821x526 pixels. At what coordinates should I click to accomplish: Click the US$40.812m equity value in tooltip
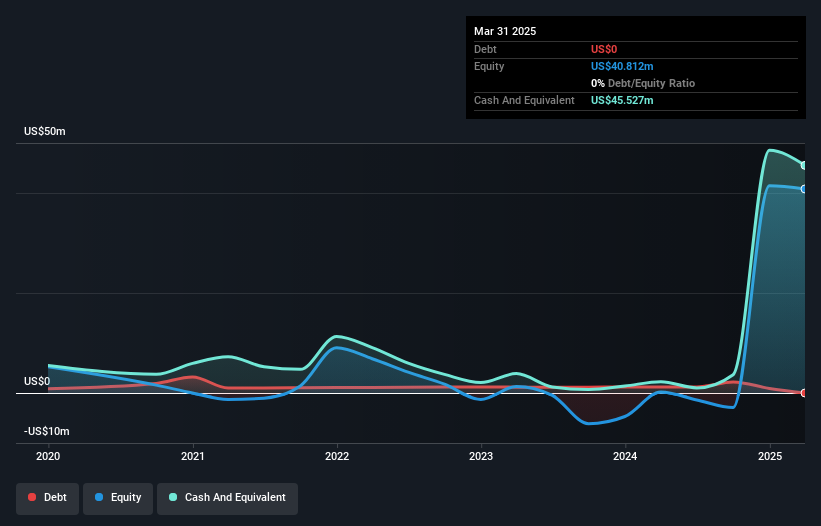[x=622, y=66]
